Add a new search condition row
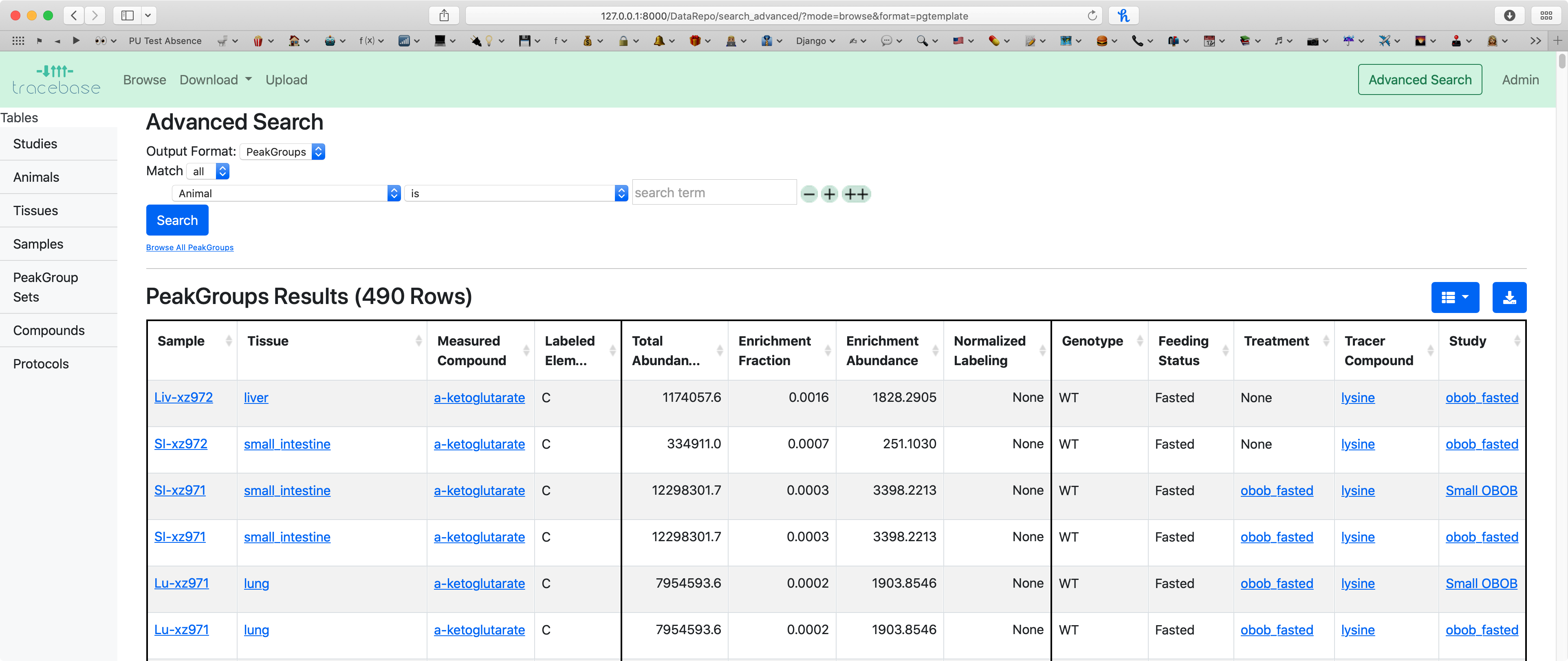The height and width of the screenshot is (661, 1568). click(829, 194)
